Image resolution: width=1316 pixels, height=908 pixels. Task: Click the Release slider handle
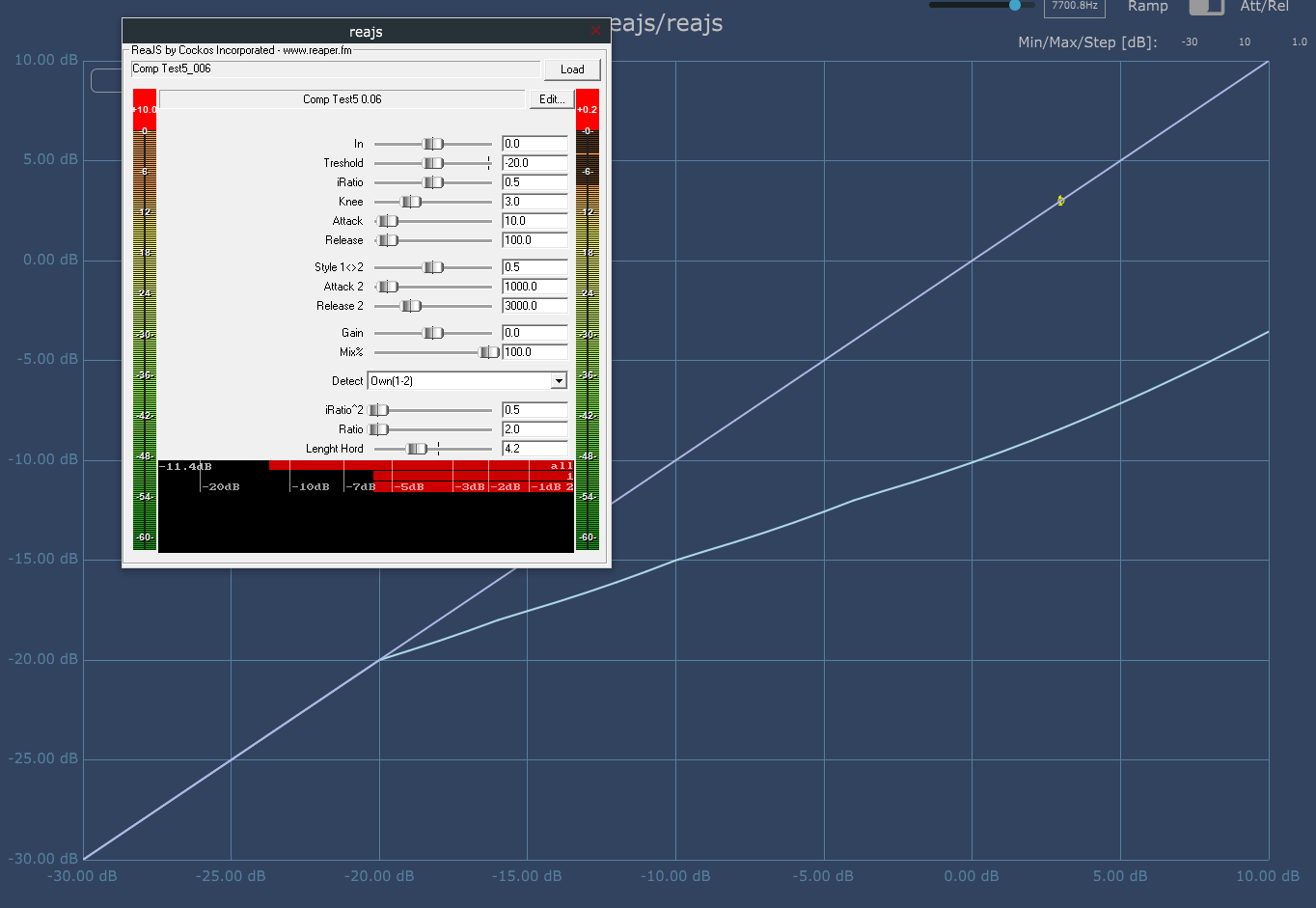pos(388,240)
